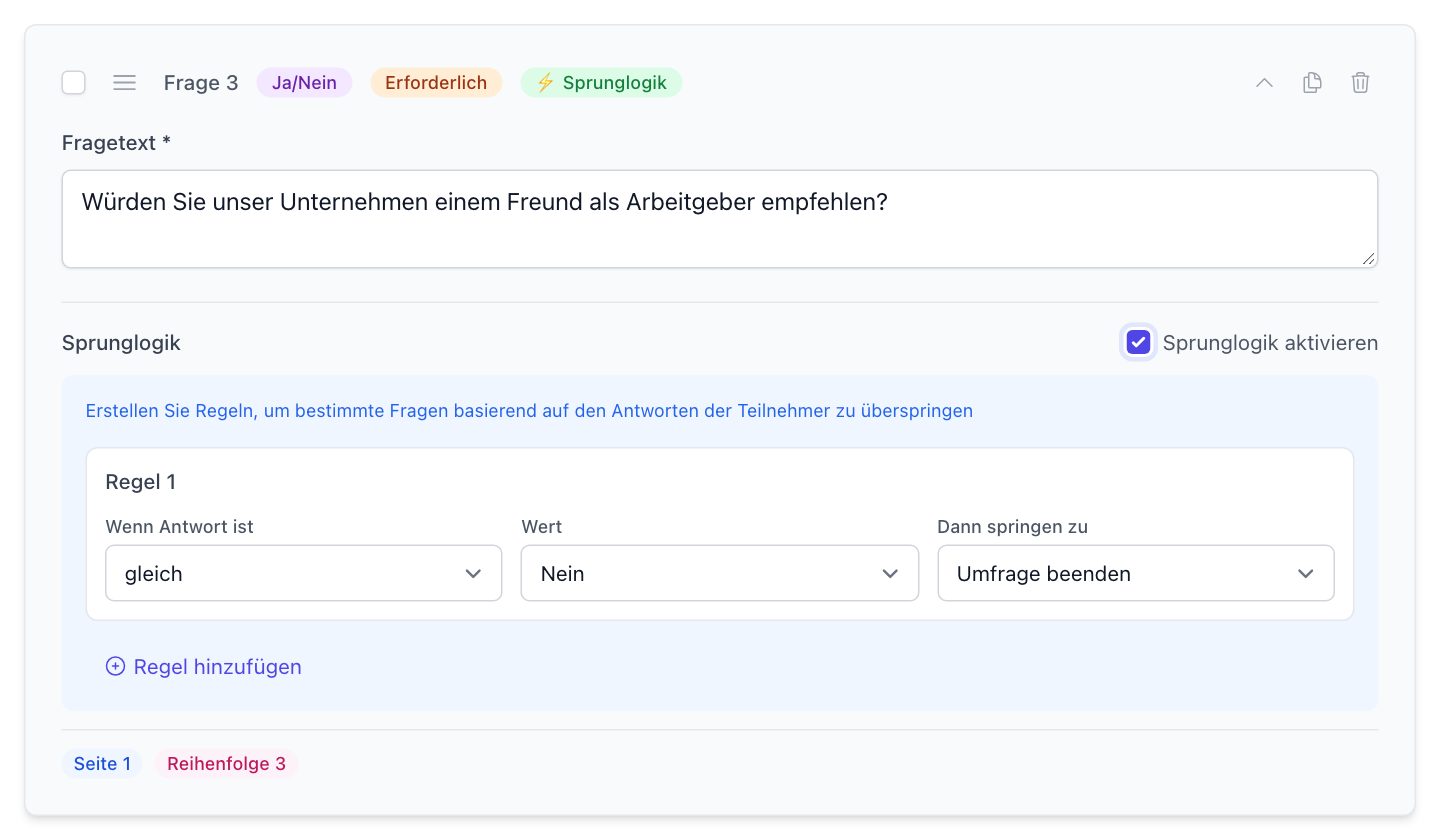This screenshot has width=1440, height=840.
Task: Collapse the Frage 3 card with chevron
Action: [x=1264, y=83]
